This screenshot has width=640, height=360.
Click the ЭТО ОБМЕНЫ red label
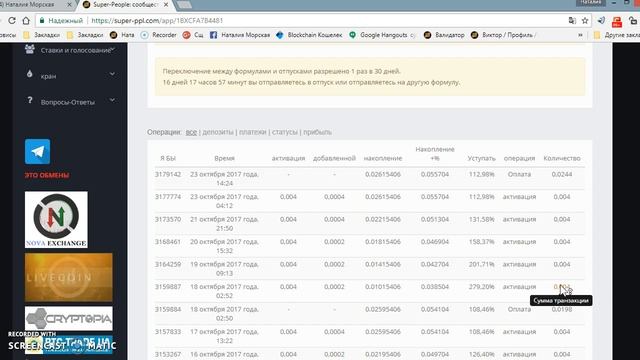coord(47,176)
